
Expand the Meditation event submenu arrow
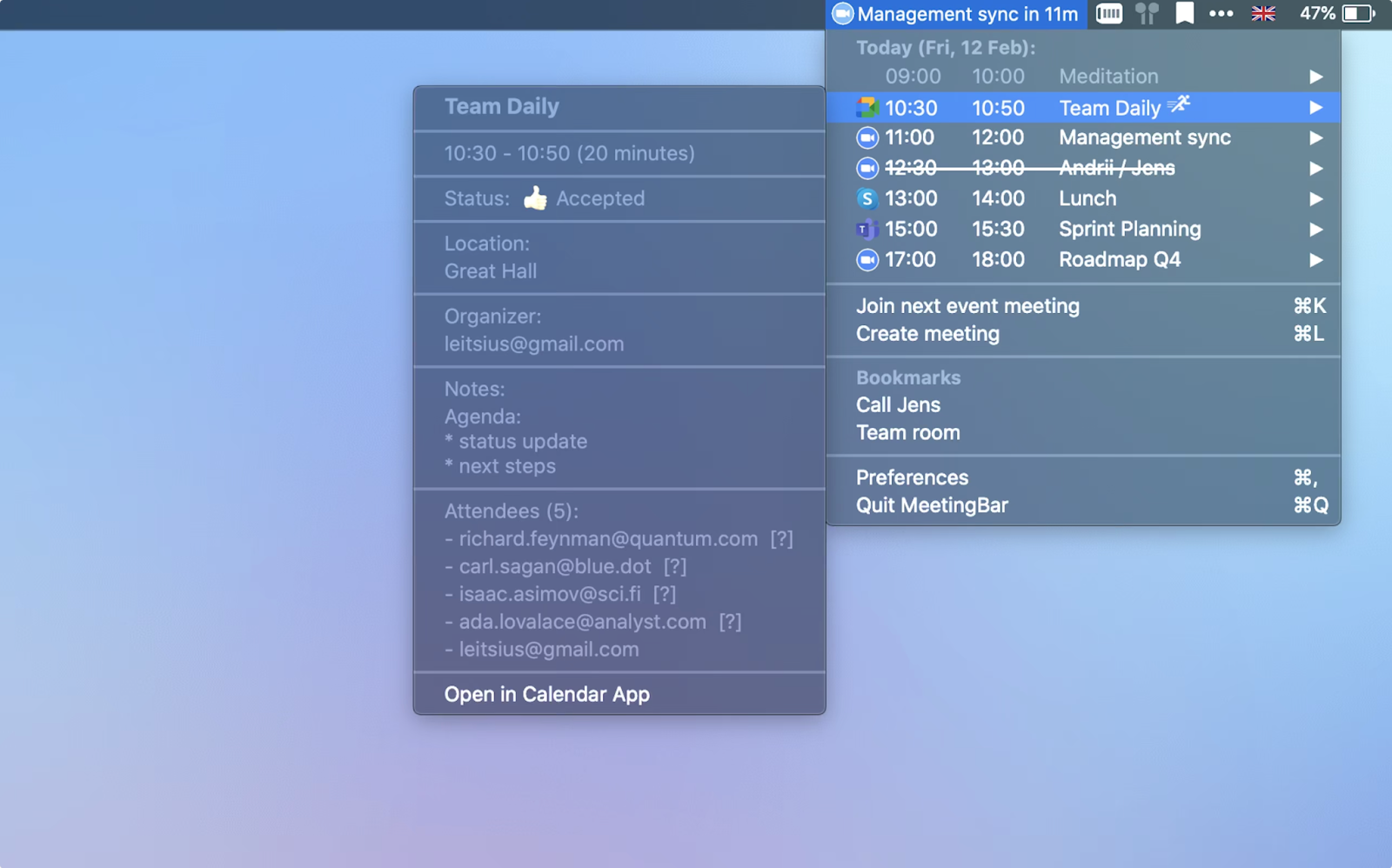[x=1316, y=77]
